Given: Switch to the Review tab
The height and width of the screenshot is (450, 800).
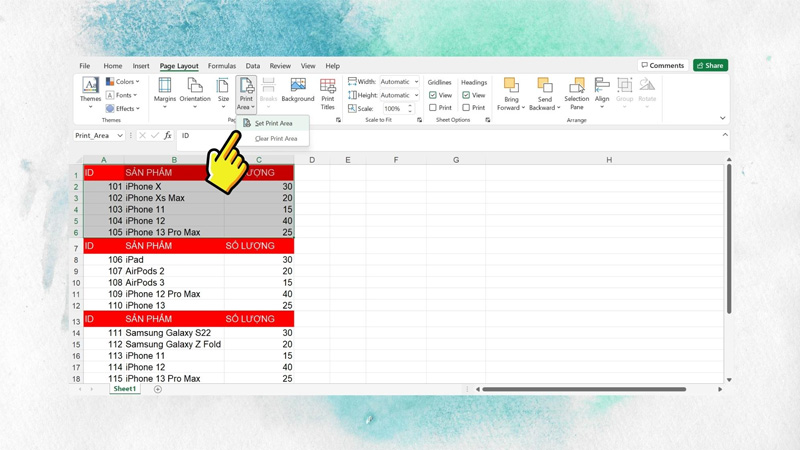Looking at the screenshot, I should 280,66.
